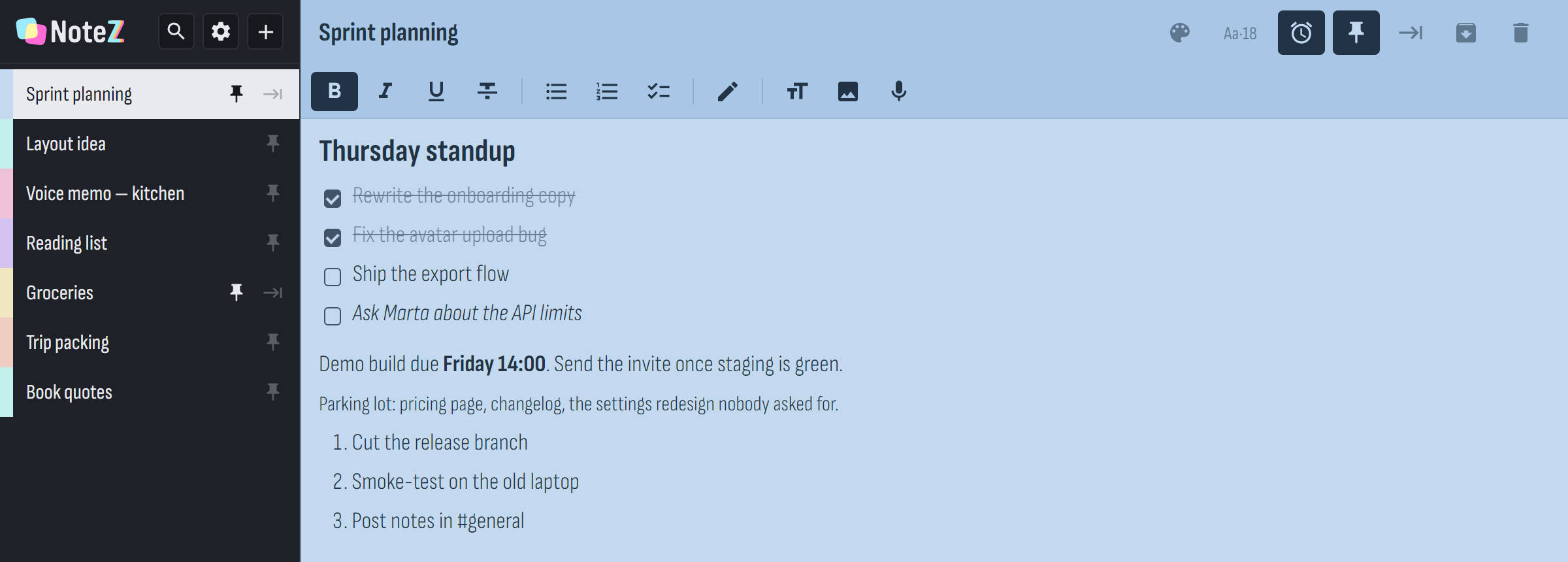The image size is (1568, 562).
Task: Check 'Ship the export flow'
Action: click(x=333, y=277)
